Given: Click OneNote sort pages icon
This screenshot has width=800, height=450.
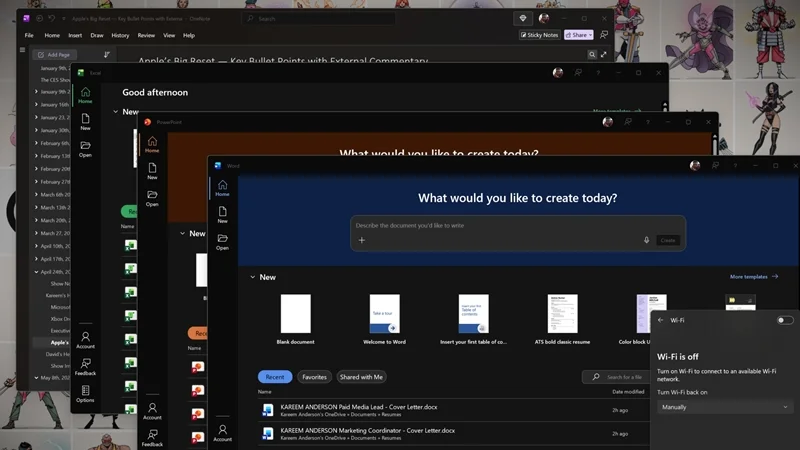Looking at the screenshot, I should (x=107, y=55).
